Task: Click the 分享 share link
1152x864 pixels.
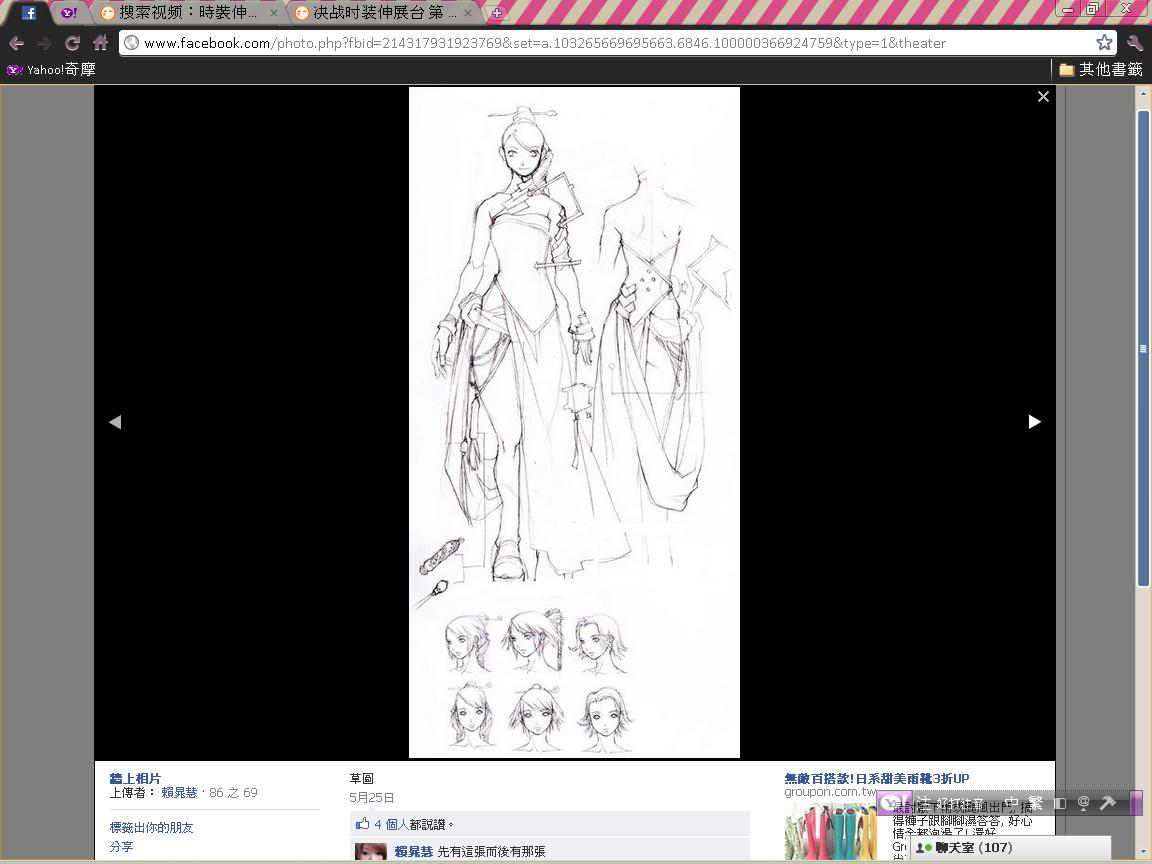Action: [x=121, y=846]
